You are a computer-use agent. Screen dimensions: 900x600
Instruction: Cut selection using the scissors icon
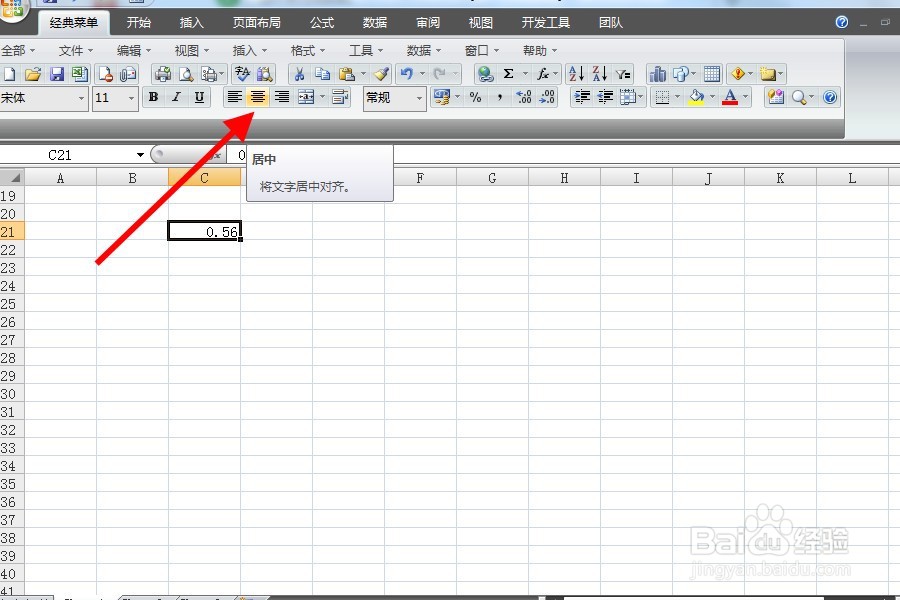tap(299, 74)
